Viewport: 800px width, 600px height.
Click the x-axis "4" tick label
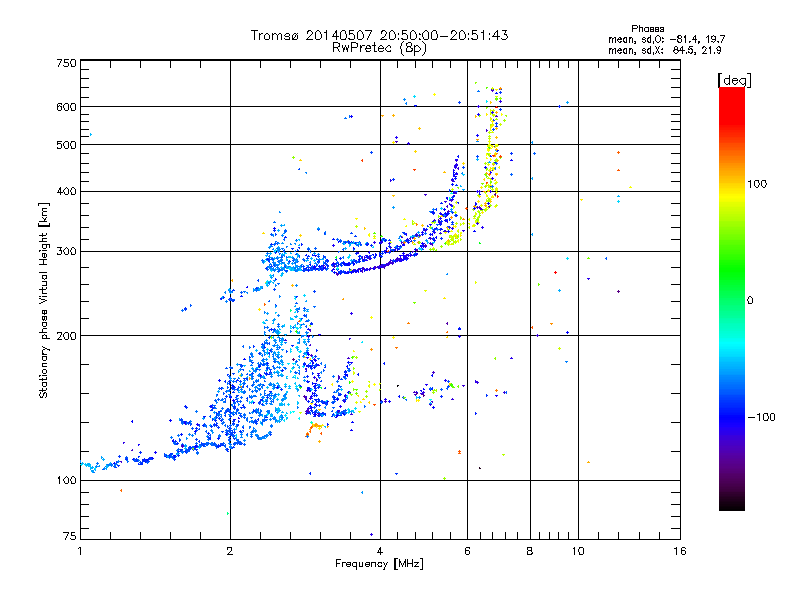pyautogui.click(x=380, y=551)
